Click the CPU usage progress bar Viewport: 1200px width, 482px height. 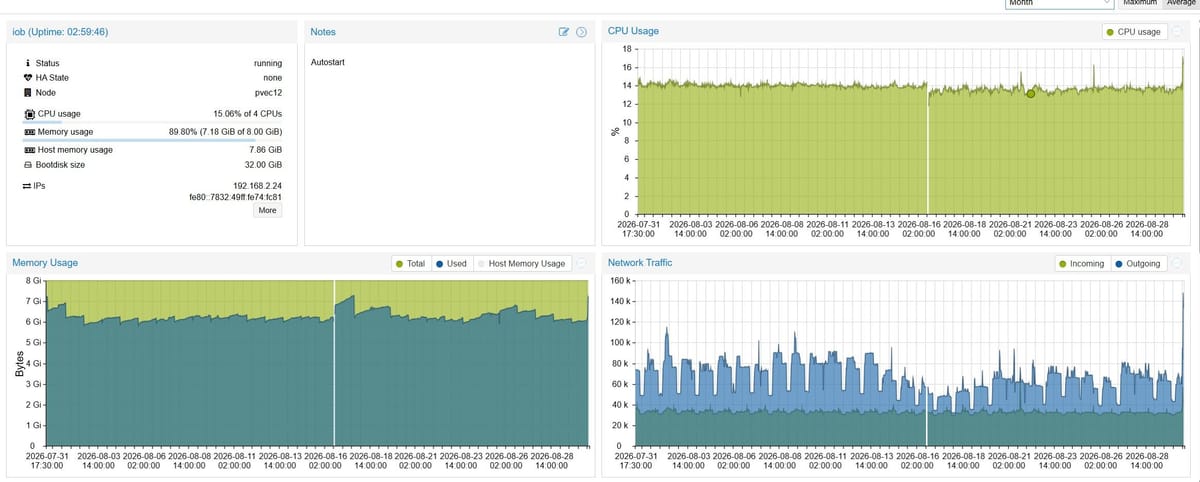click(152, 122)
